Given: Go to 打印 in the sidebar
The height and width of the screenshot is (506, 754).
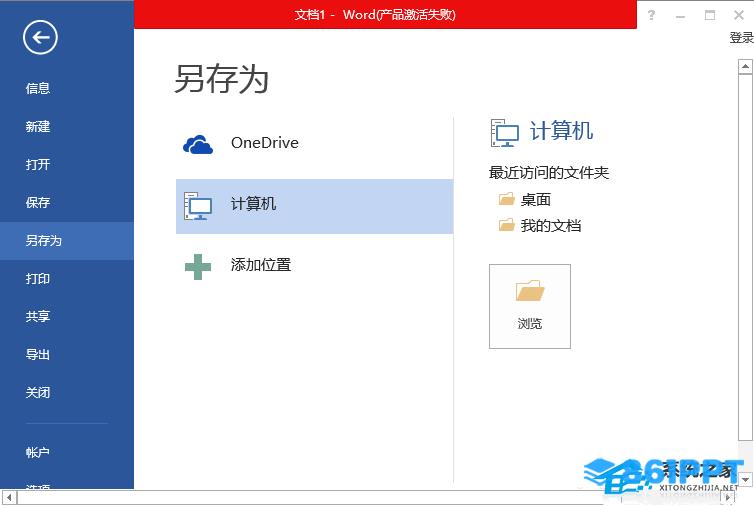Looking at the screenshot, I should (38, 278).
